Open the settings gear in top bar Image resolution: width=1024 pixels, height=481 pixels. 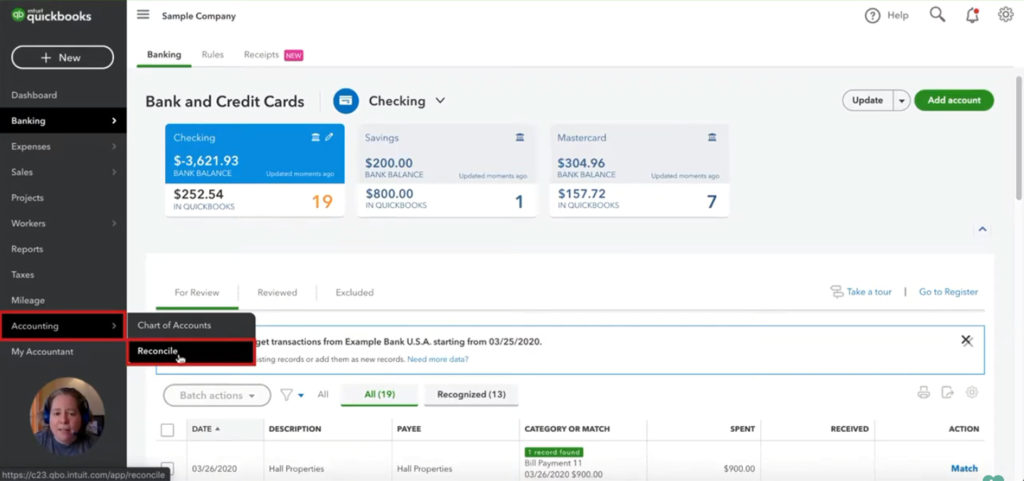coord(1005,15)
